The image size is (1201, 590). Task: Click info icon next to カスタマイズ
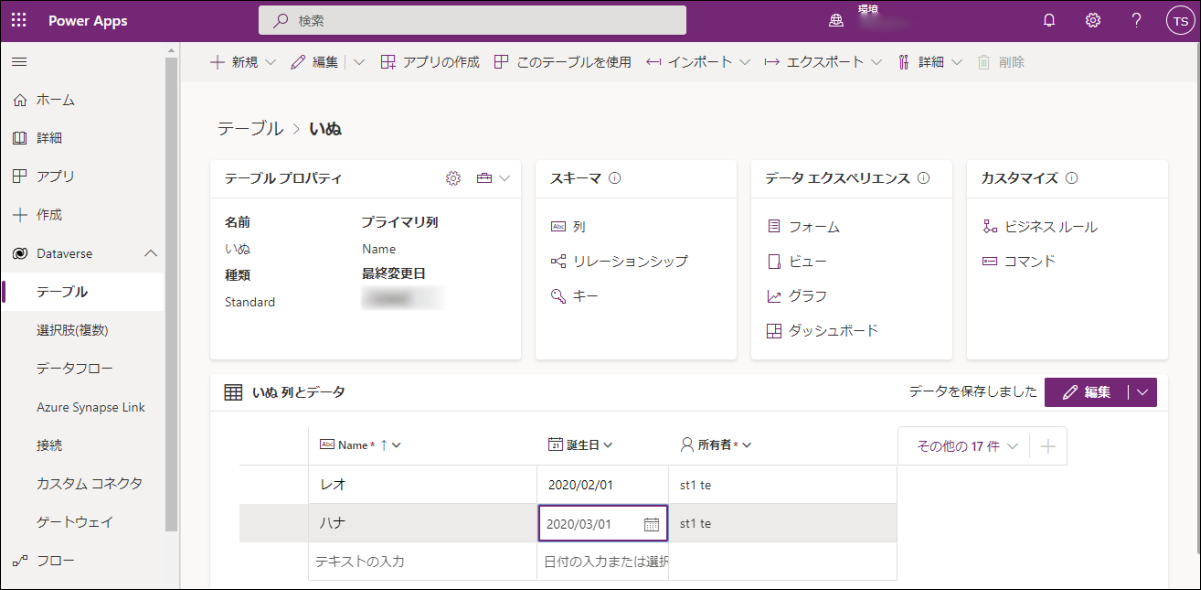click(x=1071, y=178)
